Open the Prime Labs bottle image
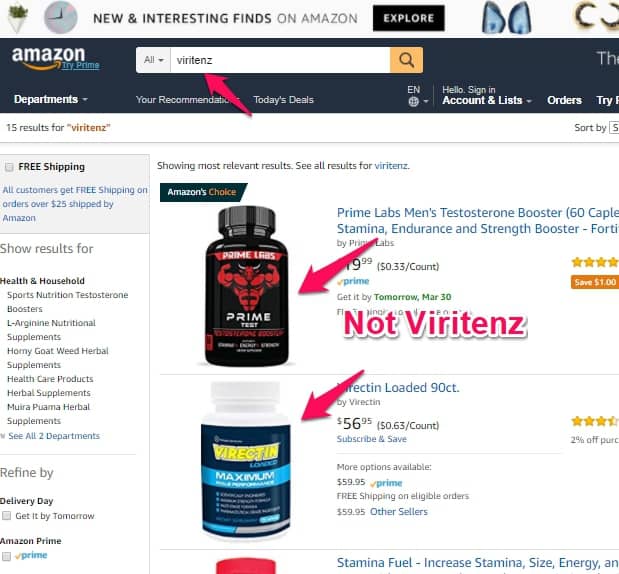 click(247, 286)
